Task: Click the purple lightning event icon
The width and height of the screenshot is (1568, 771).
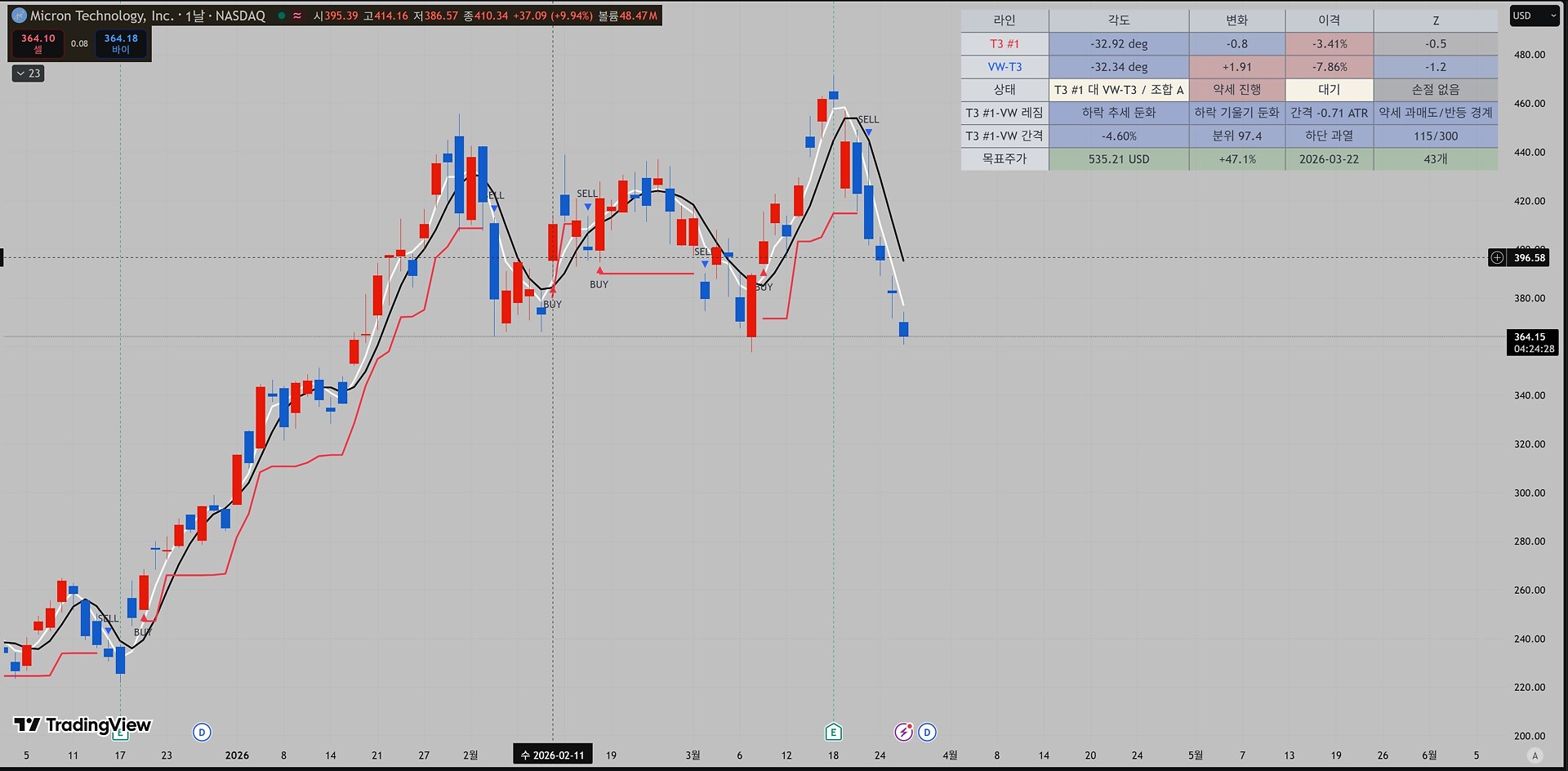Action: click(x=903, y=732)
